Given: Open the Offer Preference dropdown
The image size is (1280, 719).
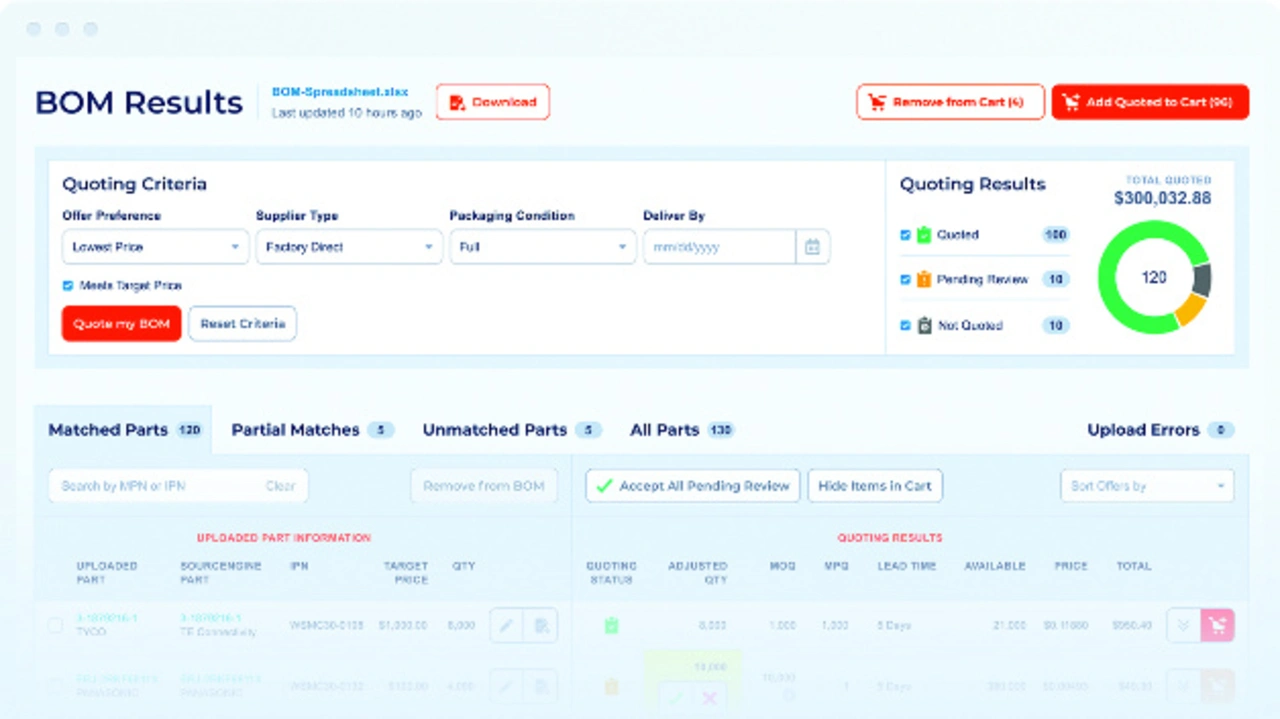Looking at the screenshot, I should (155, 247).
